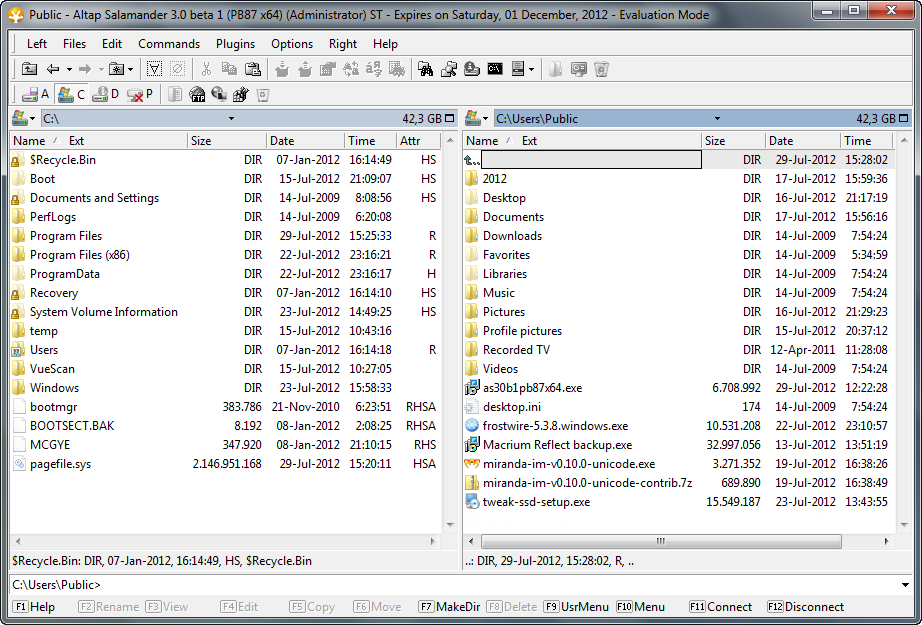922x625 pixels.
Task: Select disconnected network drive P
Action: [140, 94]
